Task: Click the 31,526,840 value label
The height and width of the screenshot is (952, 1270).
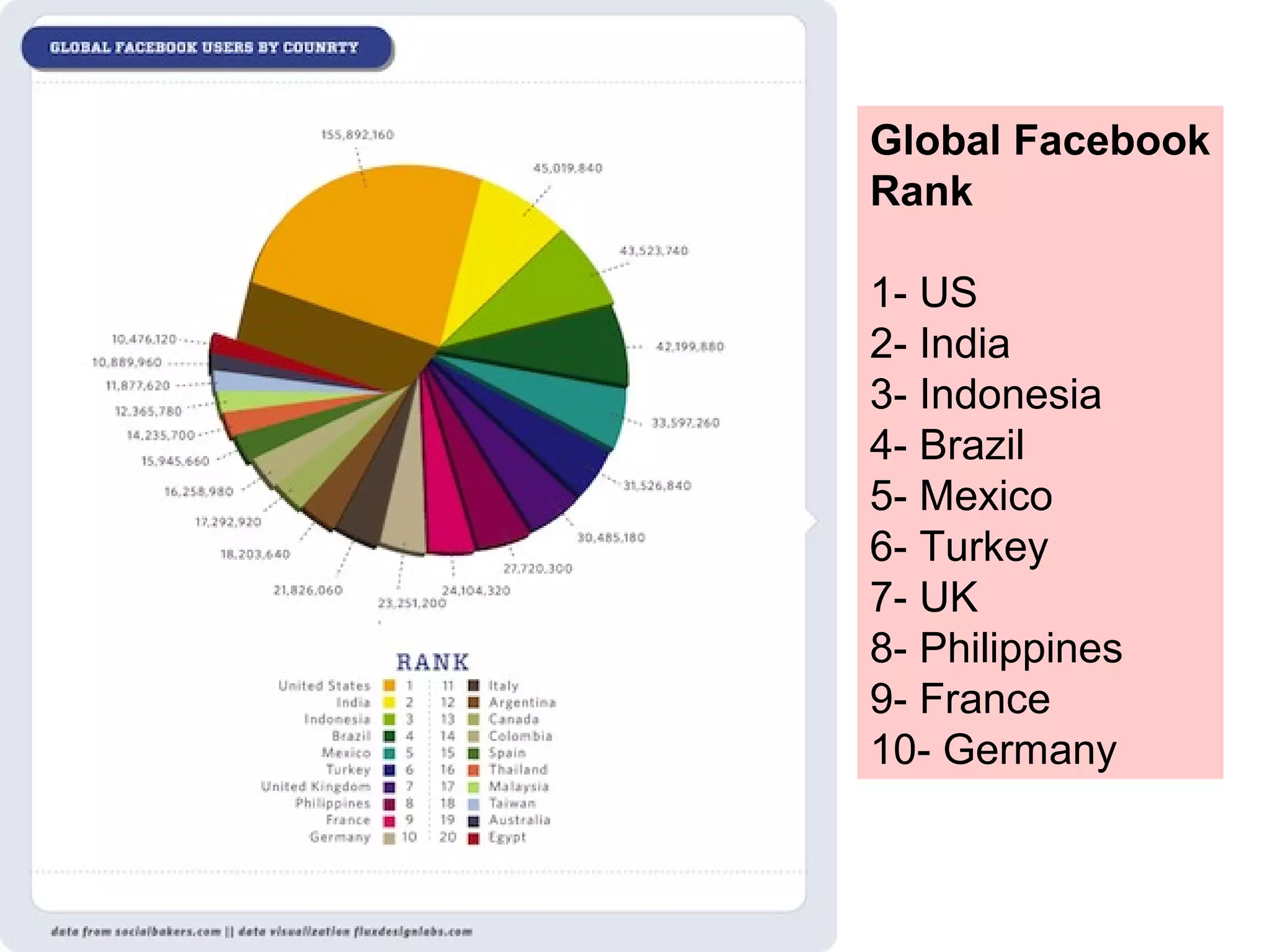Action: pyautogui.click(x=657, y=485)
